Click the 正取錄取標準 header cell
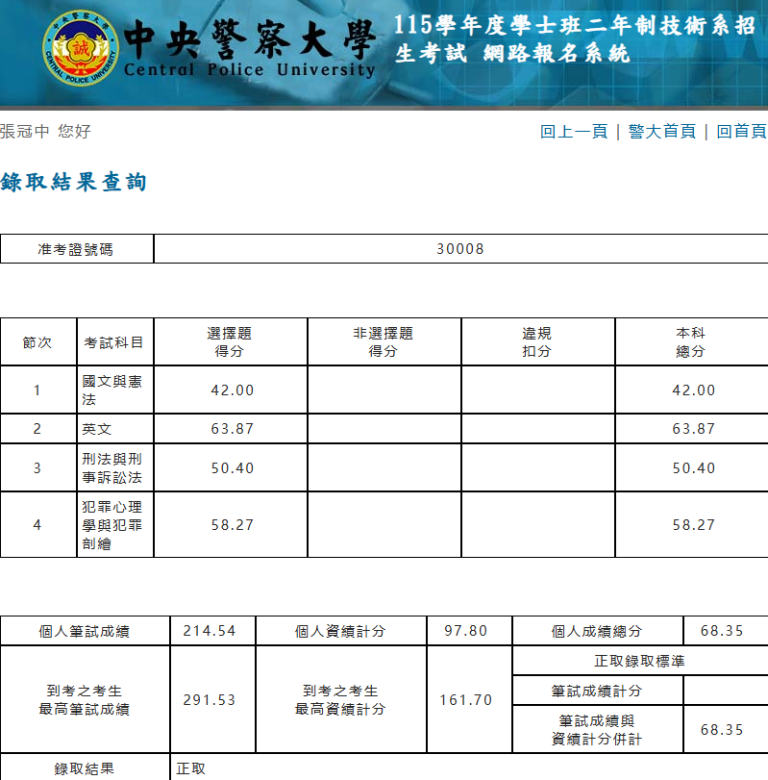Viewport: 768px width, 780px height. point(640,661)
